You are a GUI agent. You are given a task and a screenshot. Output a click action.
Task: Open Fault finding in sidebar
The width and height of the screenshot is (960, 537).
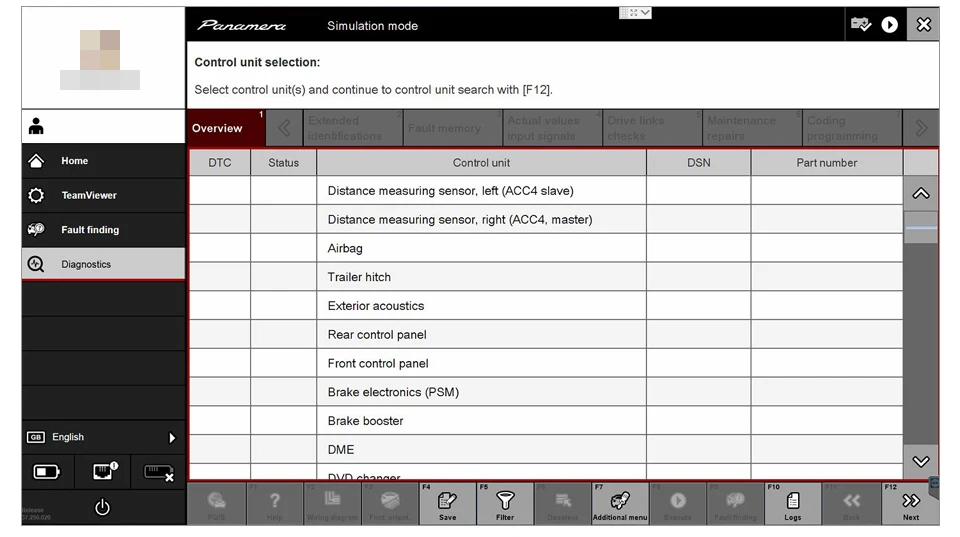[x=103, y=230]
